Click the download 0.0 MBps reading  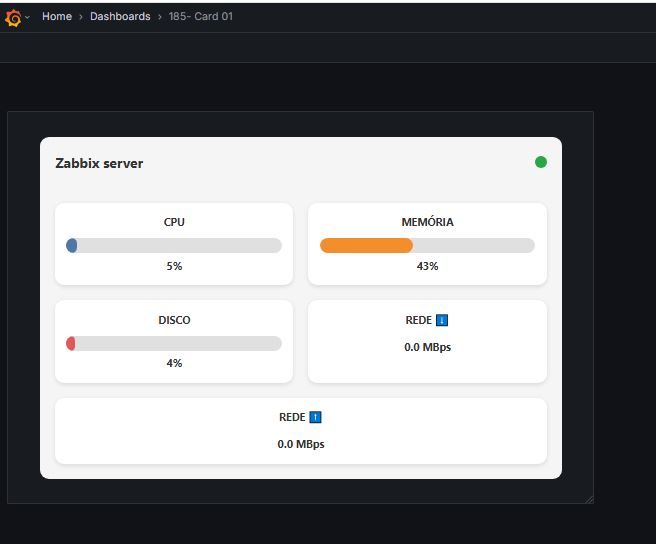[428, 347]
